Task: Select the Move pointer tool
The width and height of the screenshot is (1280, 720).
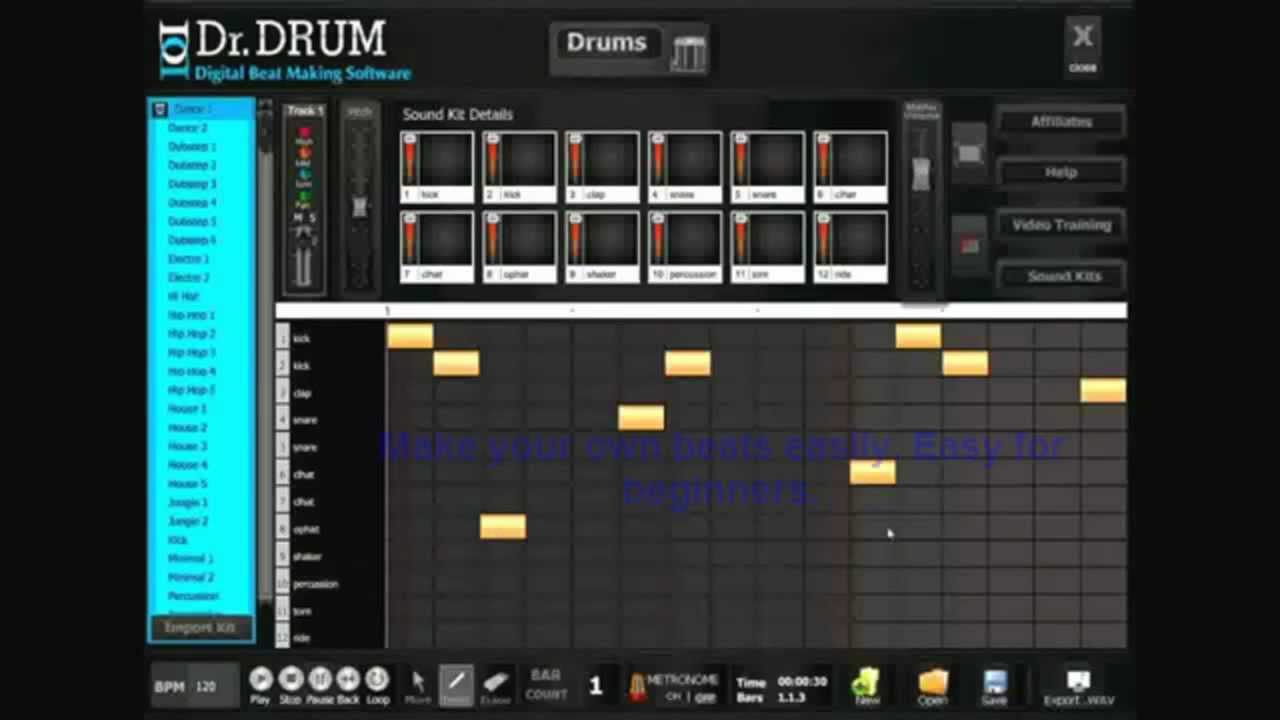Action: tap(418, 685)
